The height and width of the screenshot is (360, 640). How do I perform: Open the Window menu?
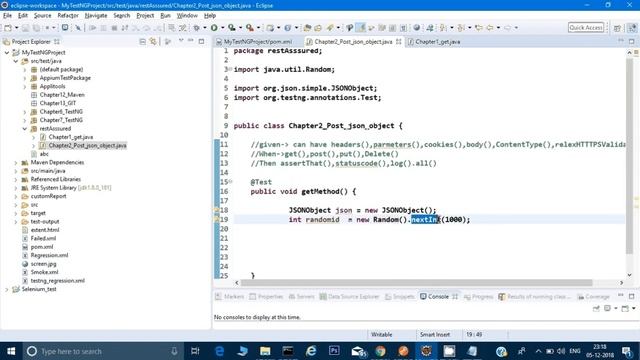coord(187,16)
